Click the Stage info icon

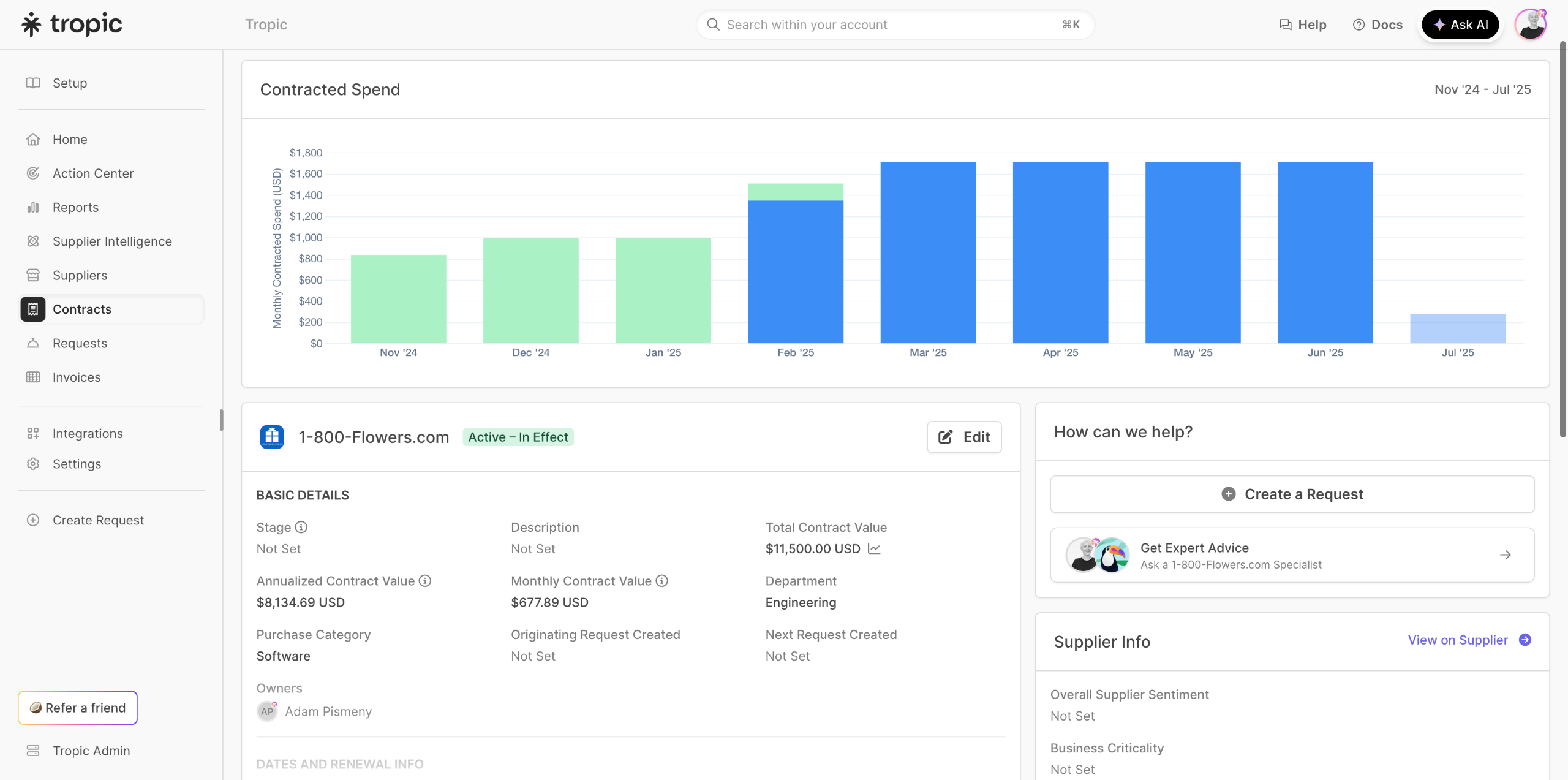tap(301, 527)
